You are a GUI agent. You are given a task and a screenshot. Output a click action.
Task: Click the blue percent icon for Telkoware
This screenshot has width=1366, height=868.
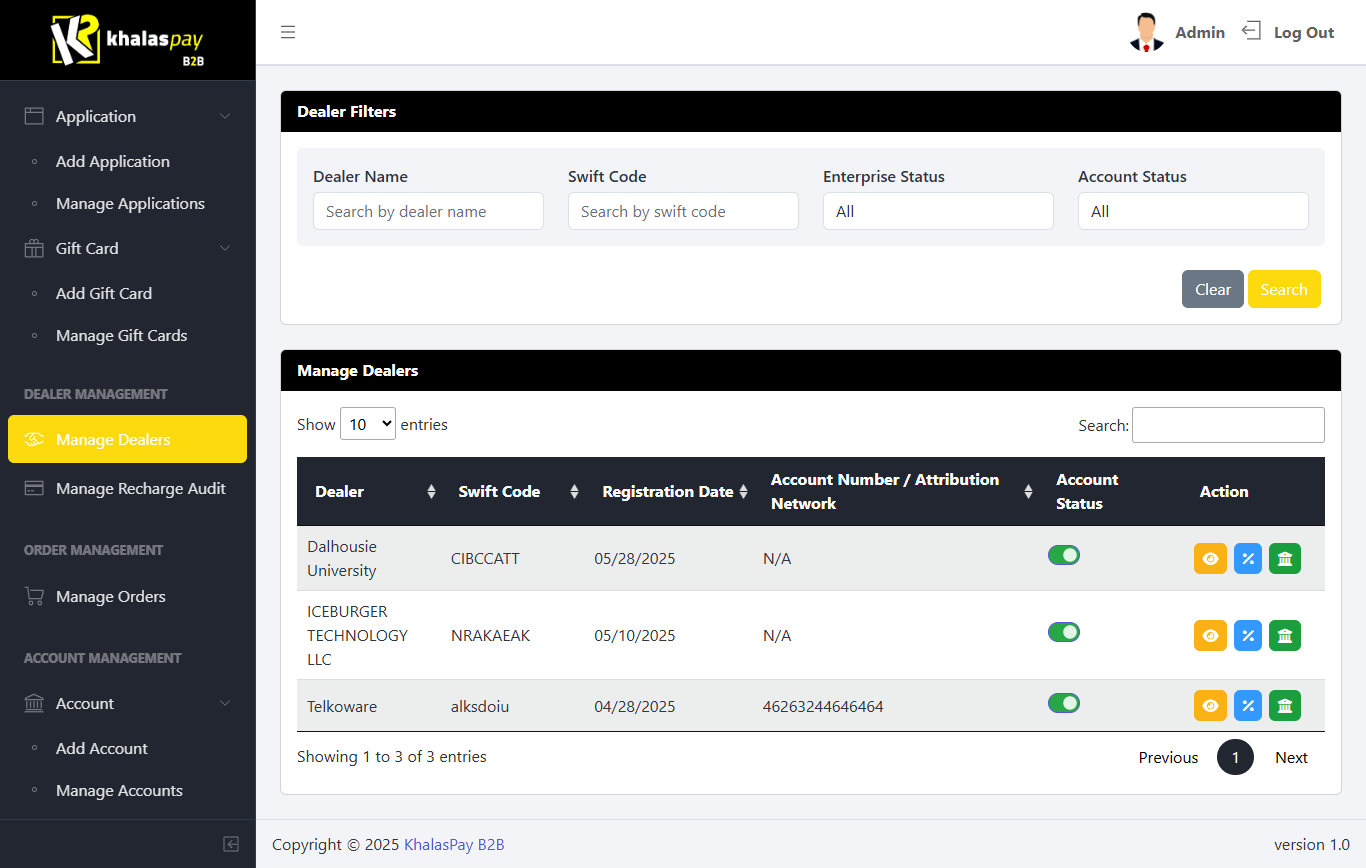[x=1248, y=706]
